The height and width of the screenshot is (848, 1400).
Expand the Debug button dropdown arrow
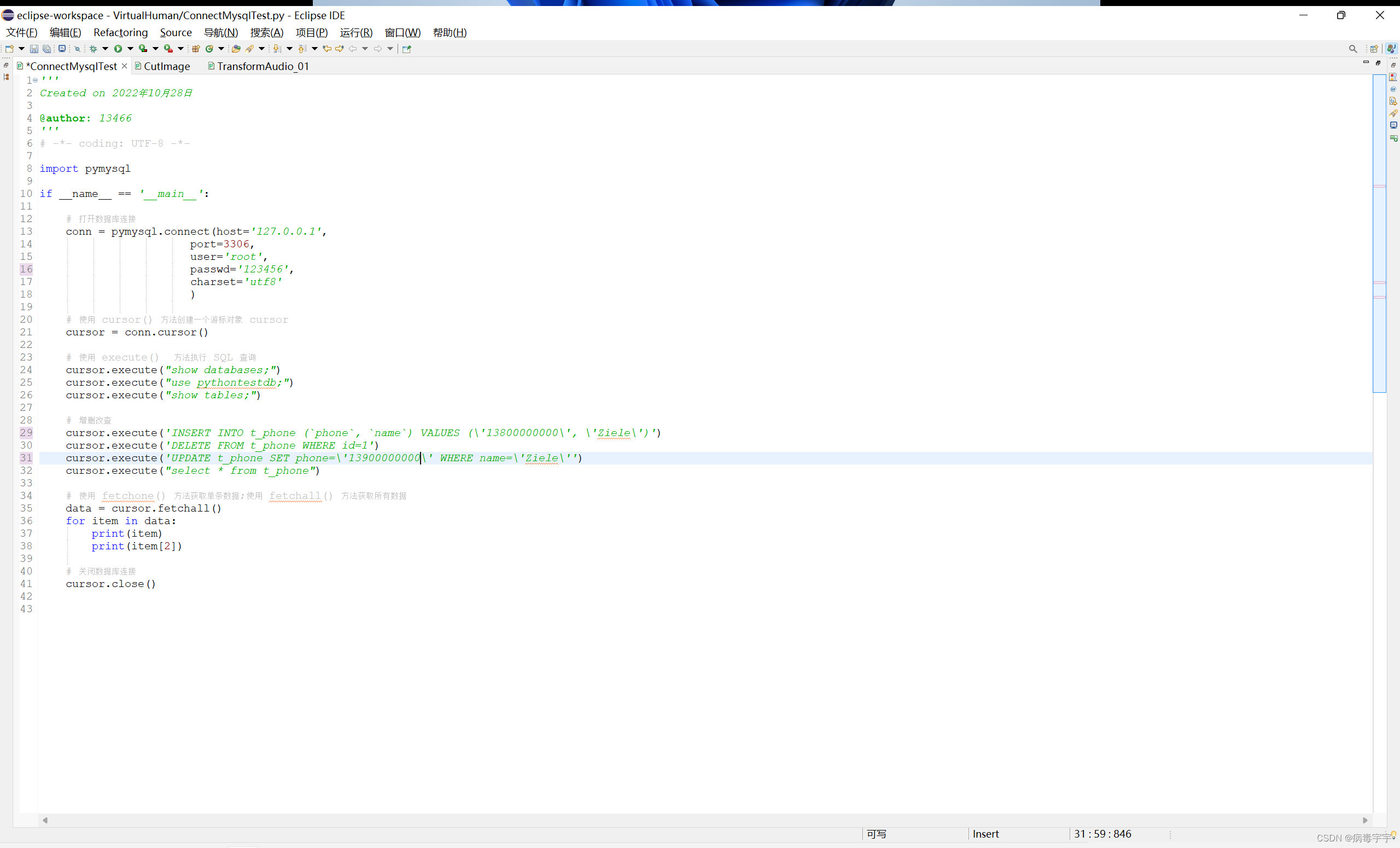(x=105, y=49)
